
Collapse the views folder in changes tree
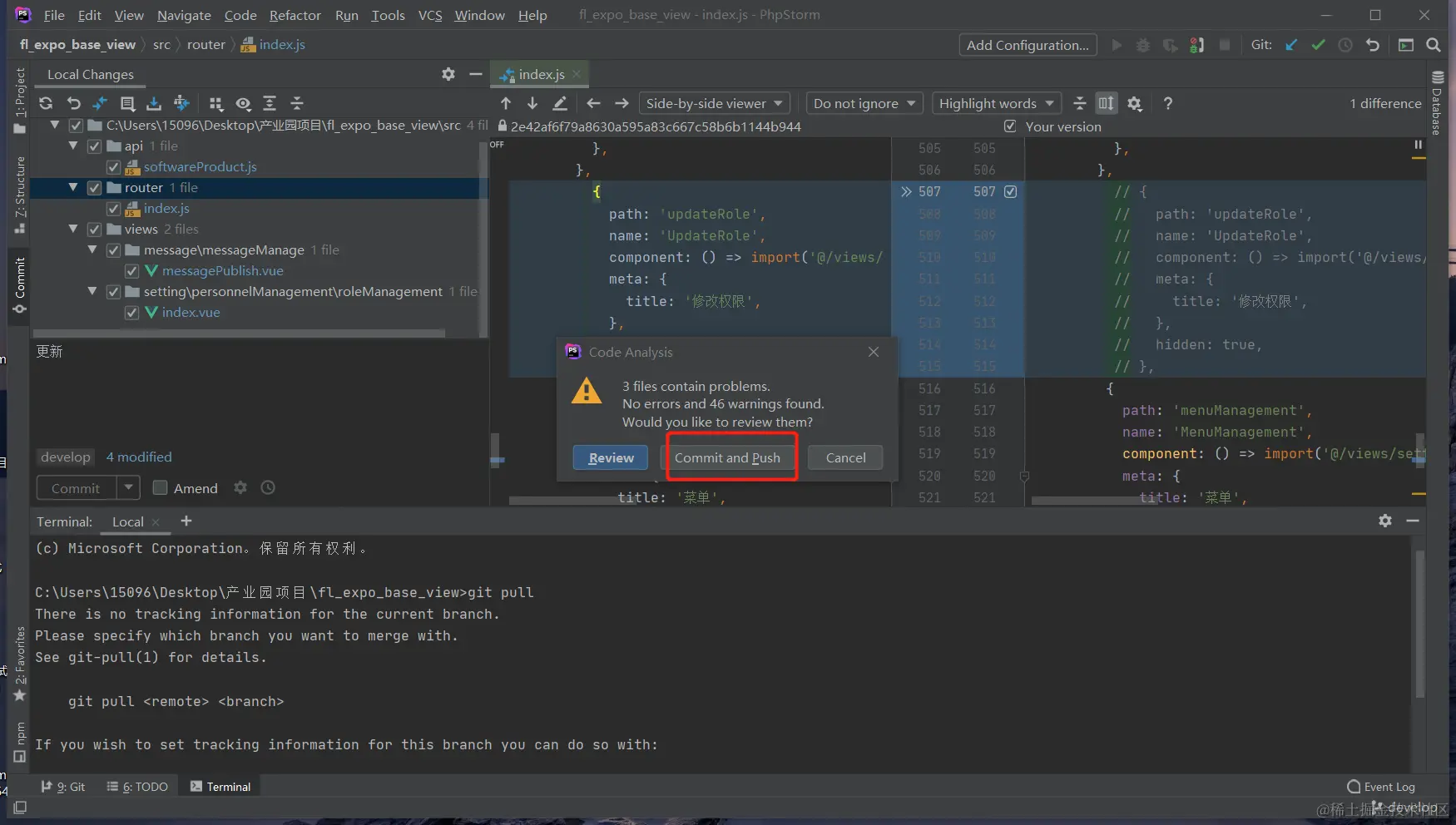(73, 230)
